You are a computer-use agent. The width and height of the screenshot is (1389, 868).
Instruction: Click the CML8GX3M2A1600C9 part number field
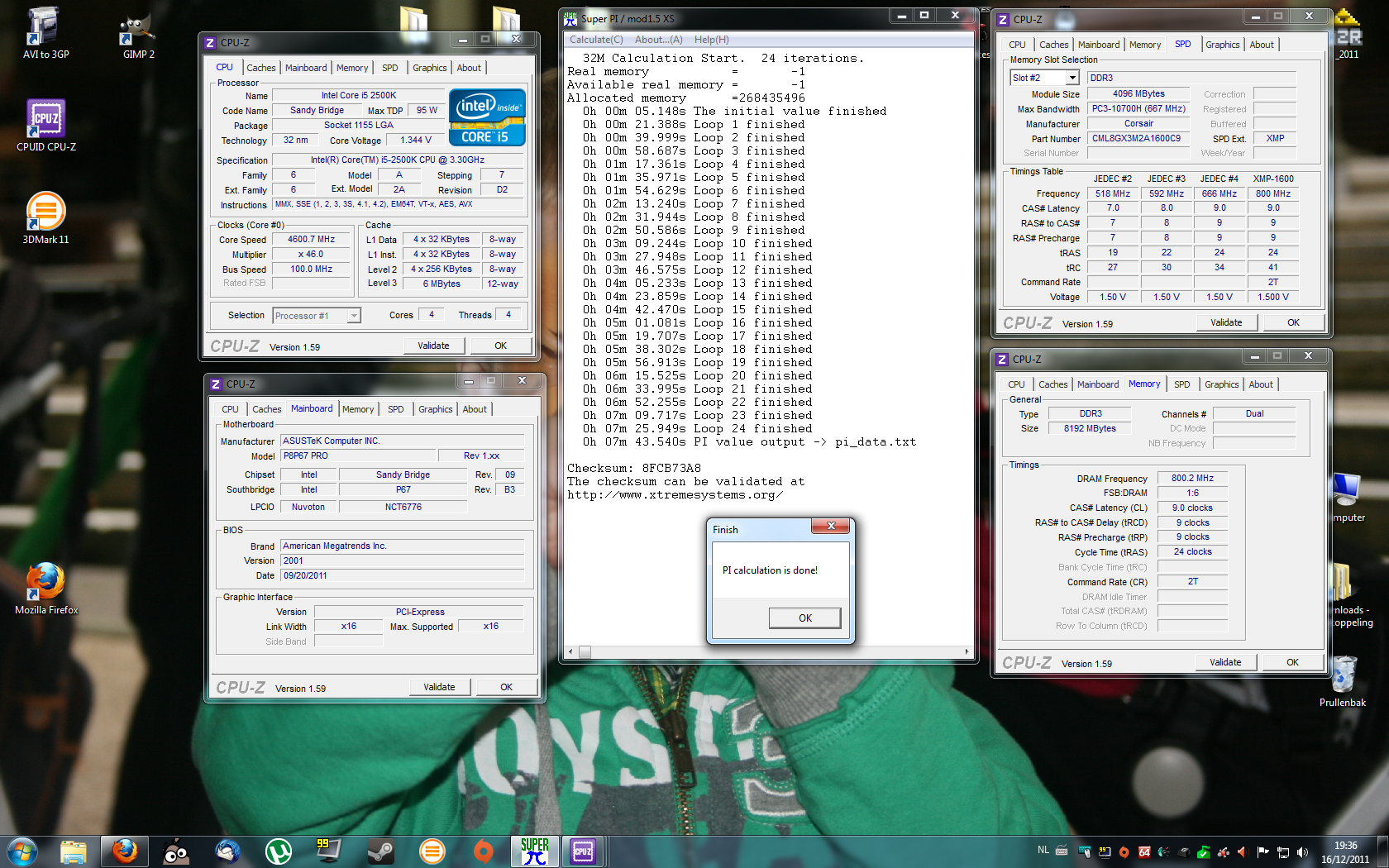tap(1137, 139)
